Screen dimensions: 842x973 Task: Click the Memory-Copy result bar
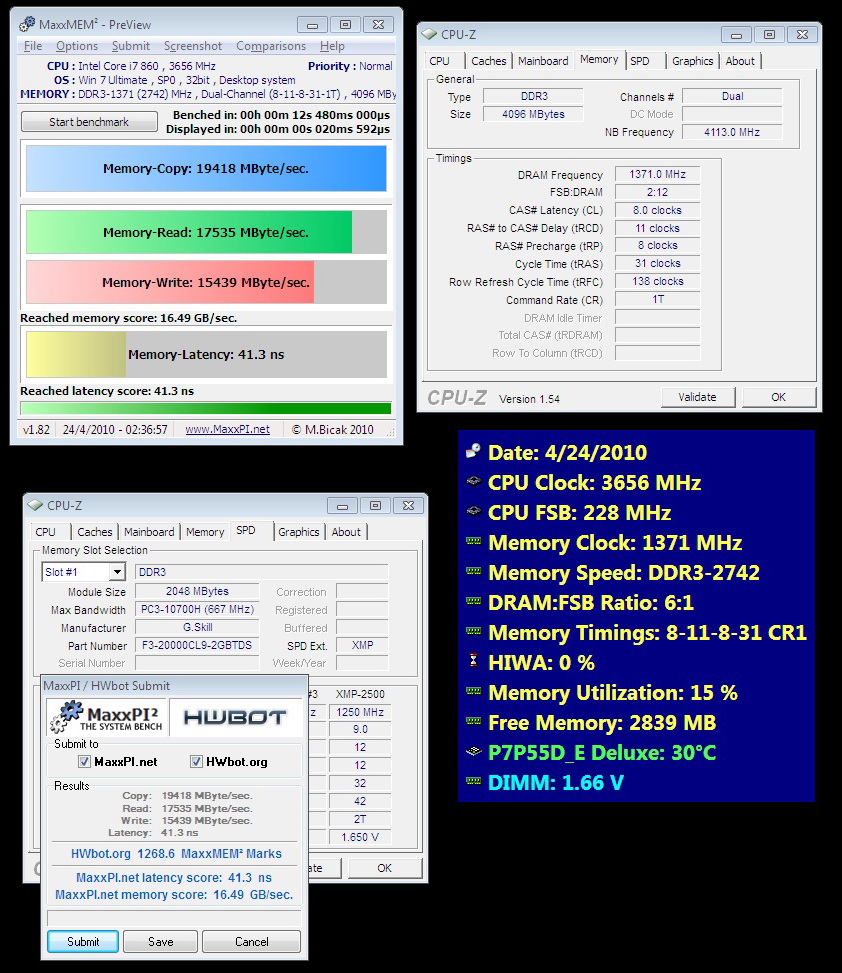tap(206, 168)
